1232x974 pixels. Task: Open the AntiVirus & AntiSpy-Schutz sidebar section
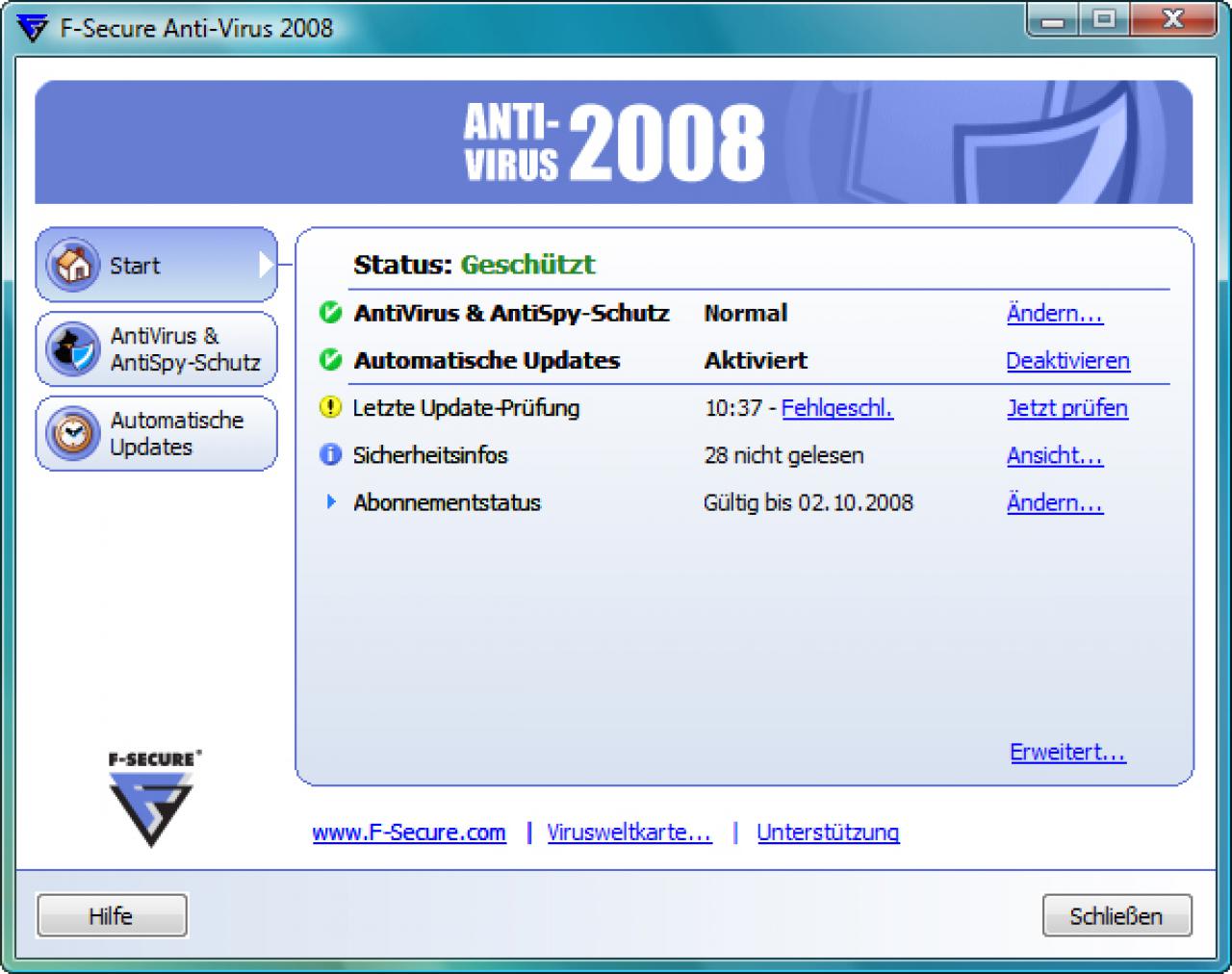pyautogui.click(x=156, y=349)
